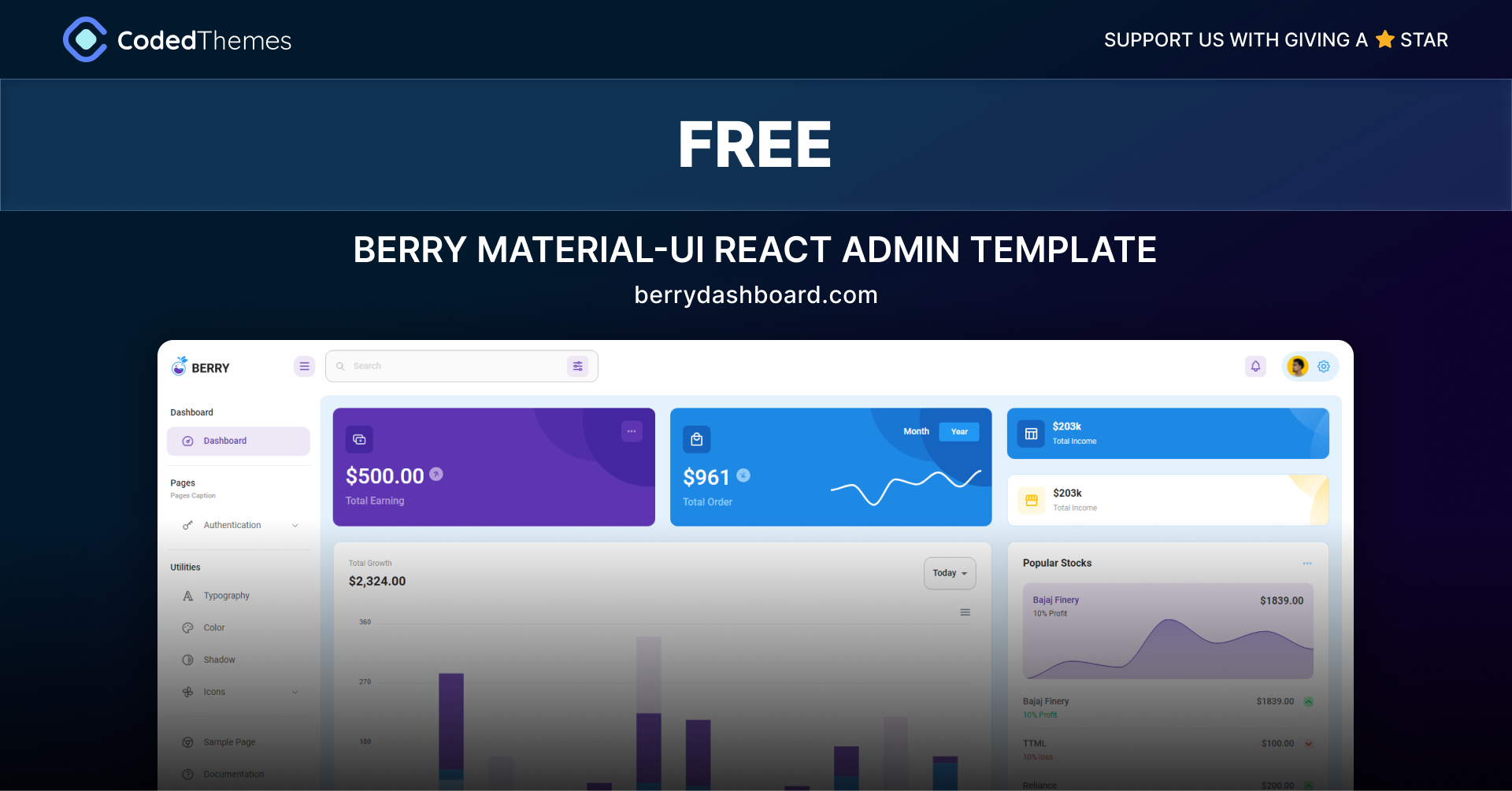1512x791 pixels.
Task: Click the red down arrow on TTML row
Action: [1309, 744]
